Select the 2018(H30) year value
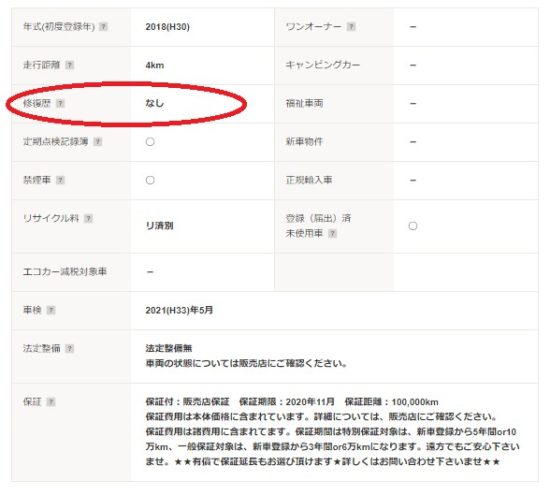 tap(167, 27)
